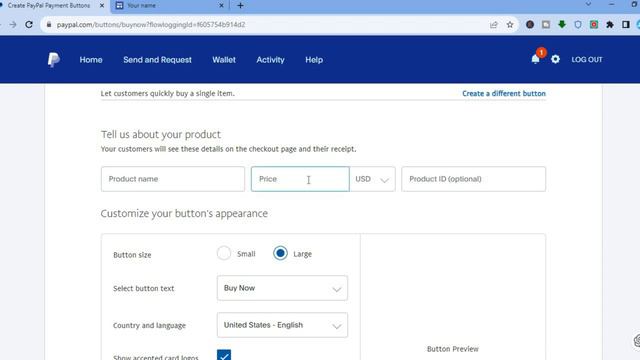Bookmark this page with the star icon
The height and width of the screenshot is (360, 640).
click(x=510, y=24)
